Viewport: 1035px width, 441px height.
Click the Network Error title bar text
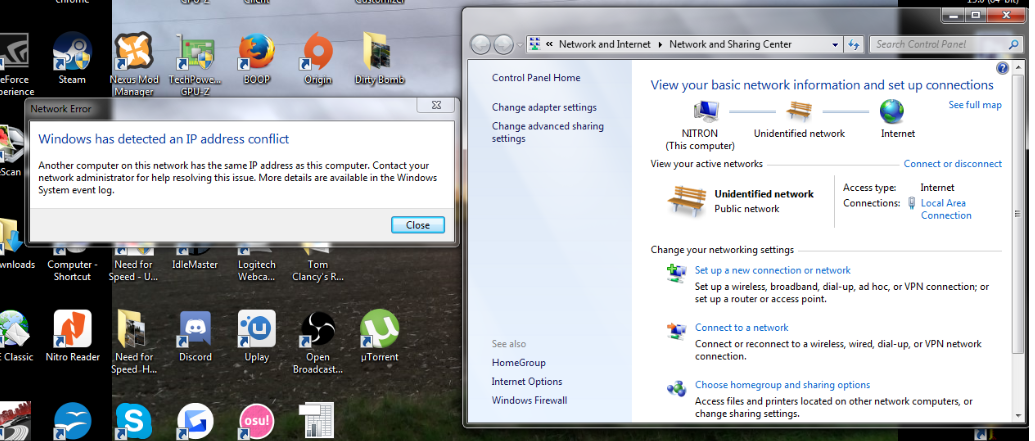[x=61, y=109]
